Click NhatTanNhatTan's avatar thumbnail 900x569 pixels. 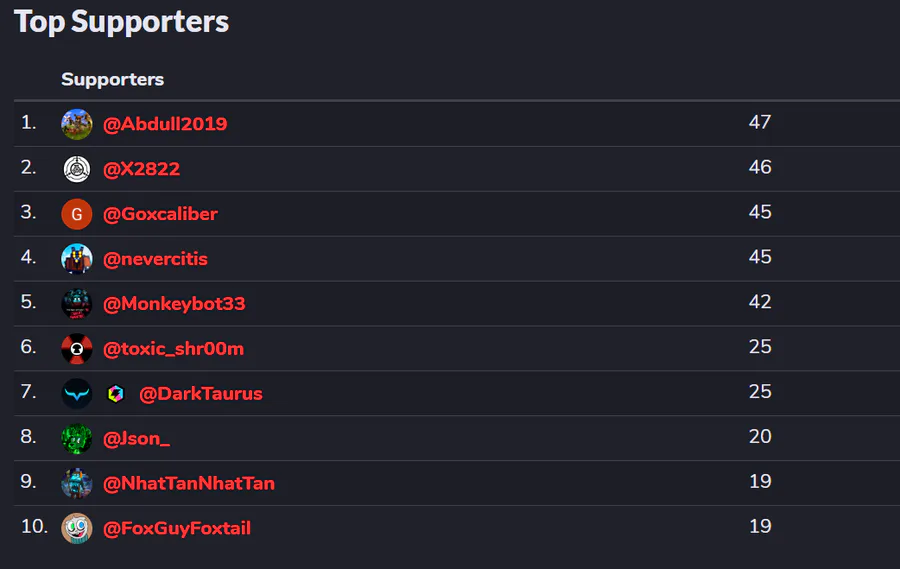(77, 483)
